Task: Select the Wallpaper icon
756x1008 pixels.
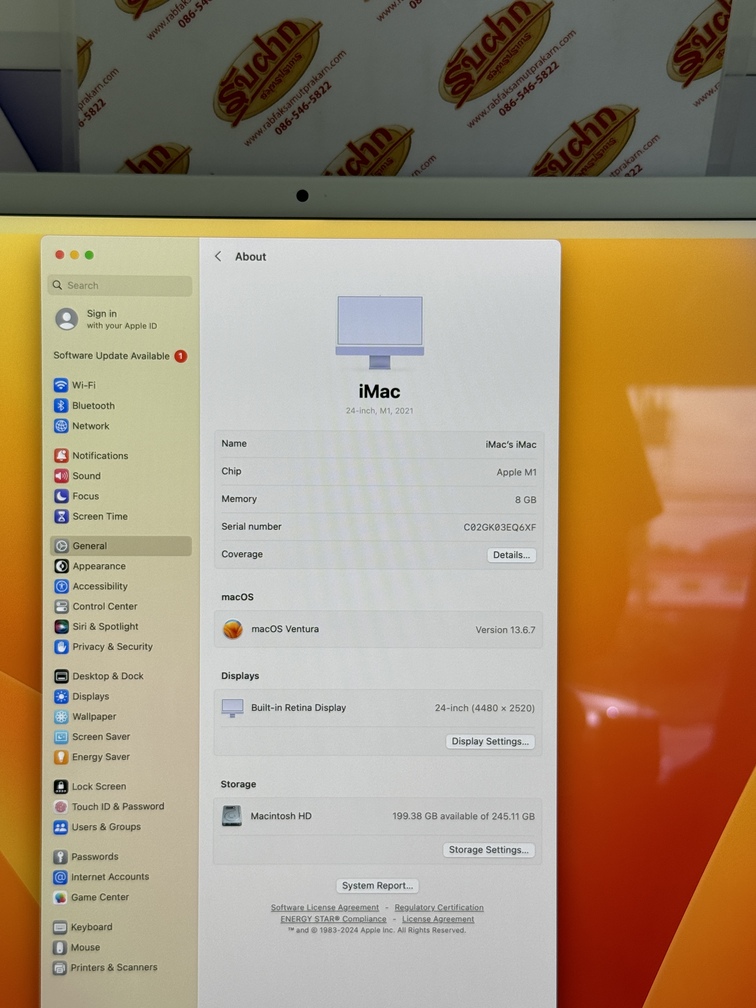Action: point(61,717)
